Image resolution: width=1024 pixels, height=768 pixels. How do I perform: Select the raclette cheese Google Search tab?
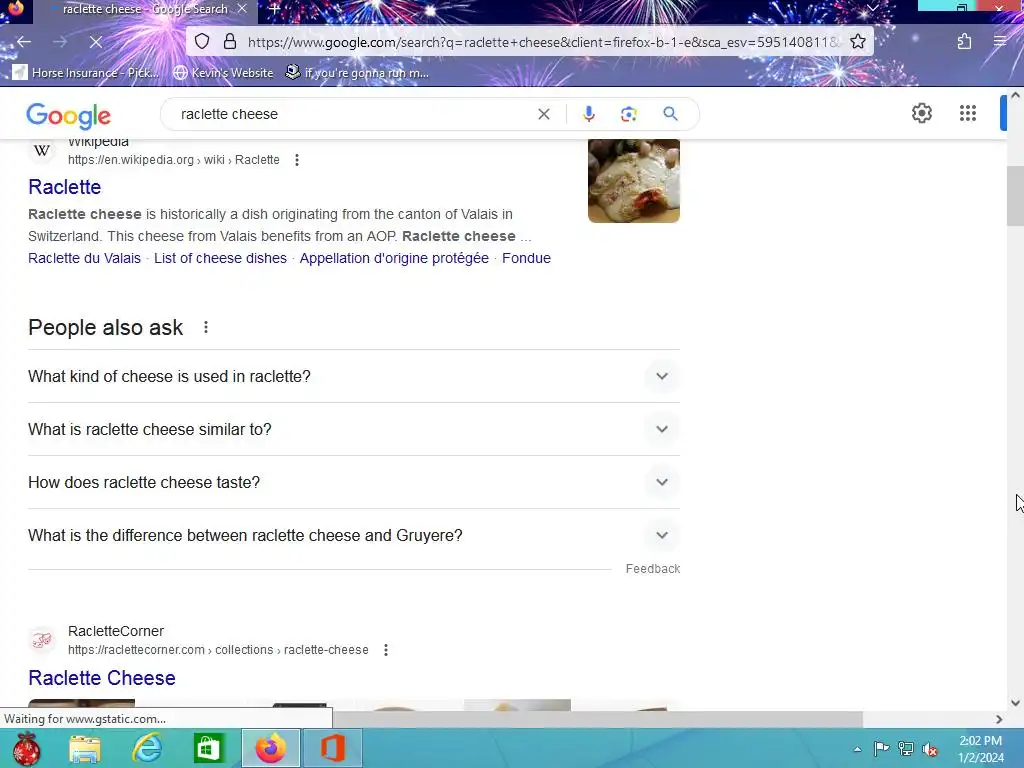(145, 9)
